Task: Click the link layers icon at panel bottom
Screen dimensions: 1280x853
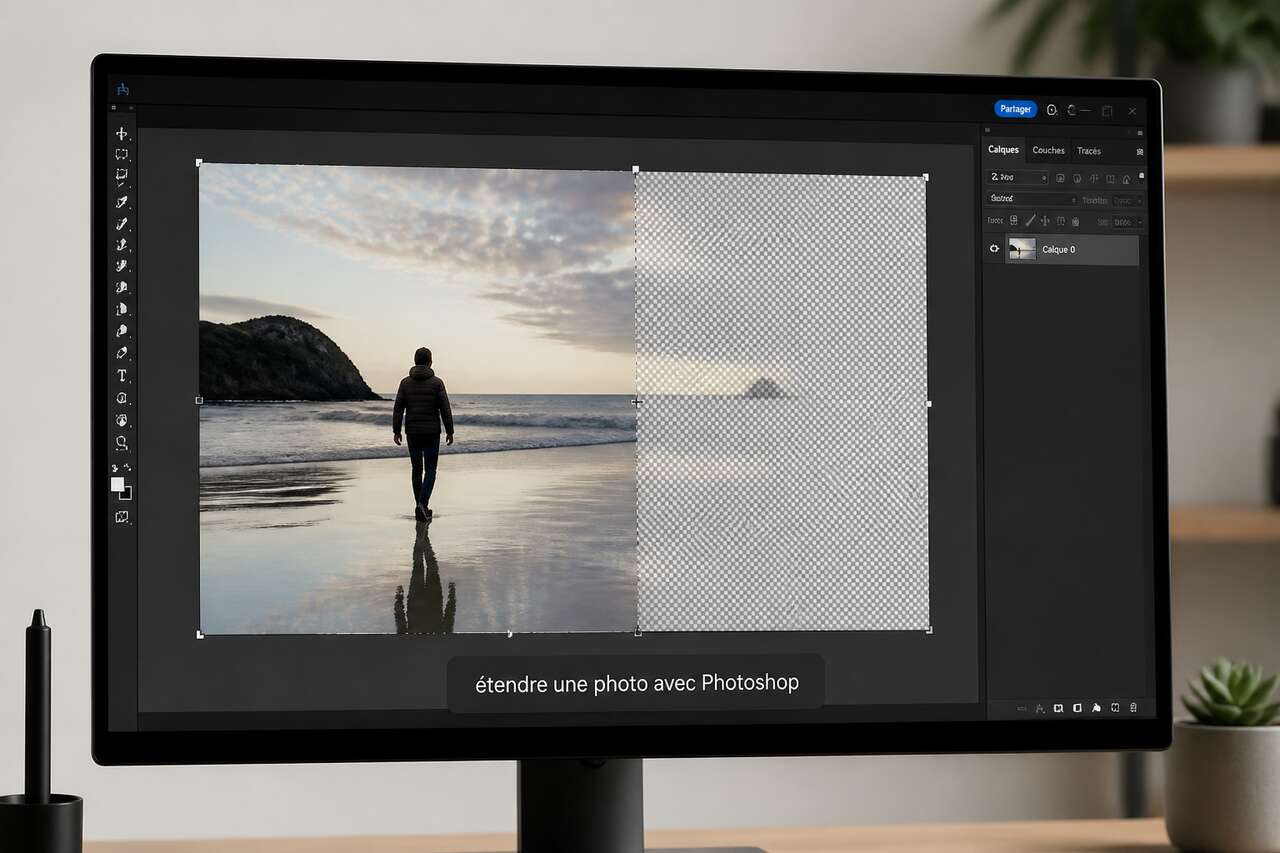Action: click(x=1022, y=708)
